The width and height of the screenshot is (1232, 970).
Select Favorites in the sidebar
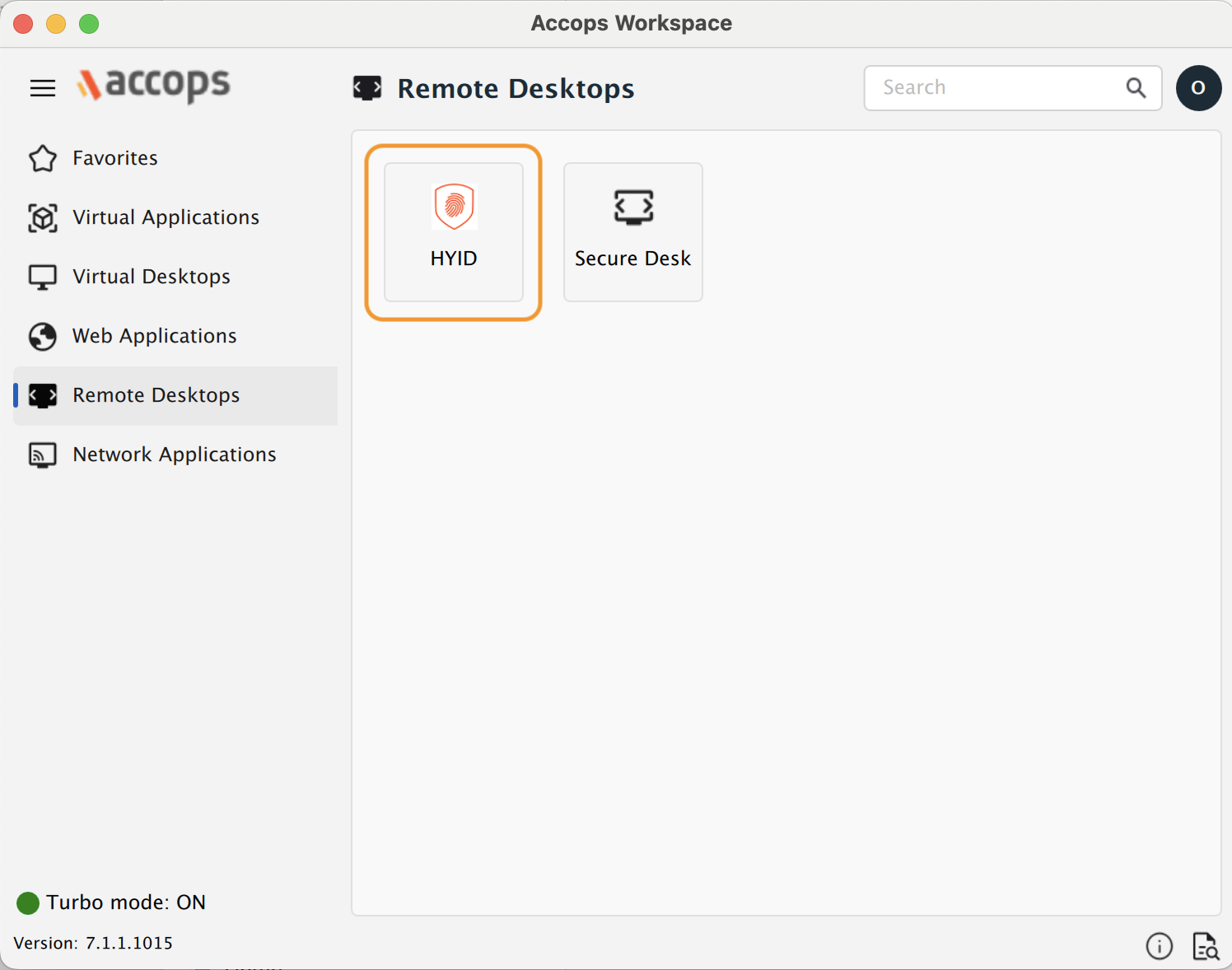tap(115, 158)
